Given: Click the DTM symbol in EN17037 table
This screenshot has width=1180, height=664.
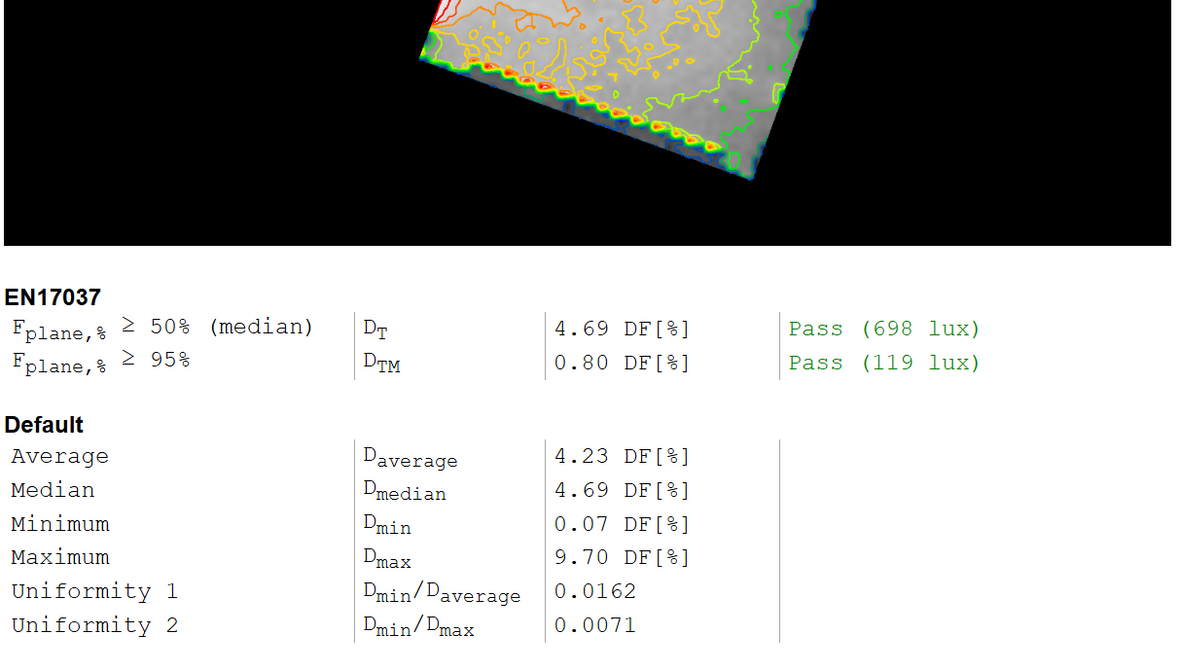Looking at the screenshot, I should (381, 364).
